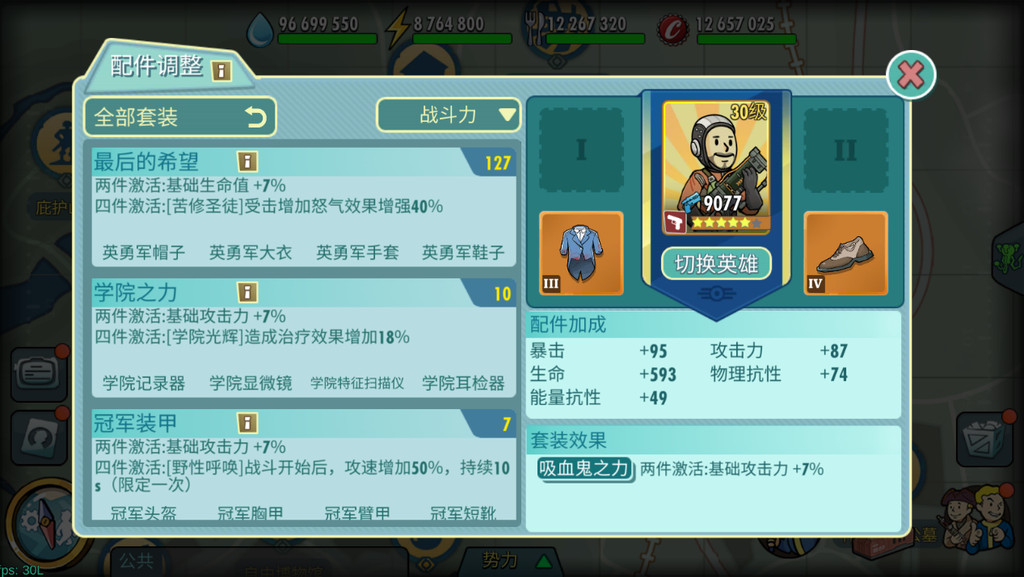Select the blue coat in slot III
Screen dimensions: 1024x577
coord(581,253)
